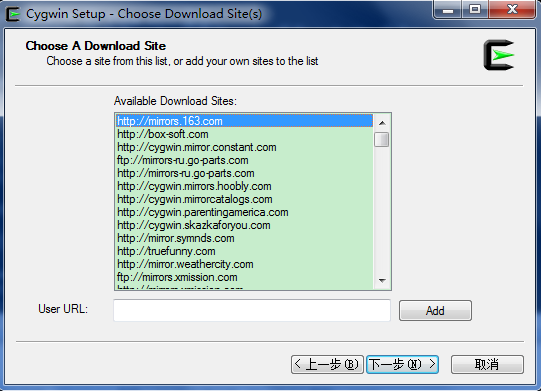
Task: Click the Add button
Action: coord(435,311)
